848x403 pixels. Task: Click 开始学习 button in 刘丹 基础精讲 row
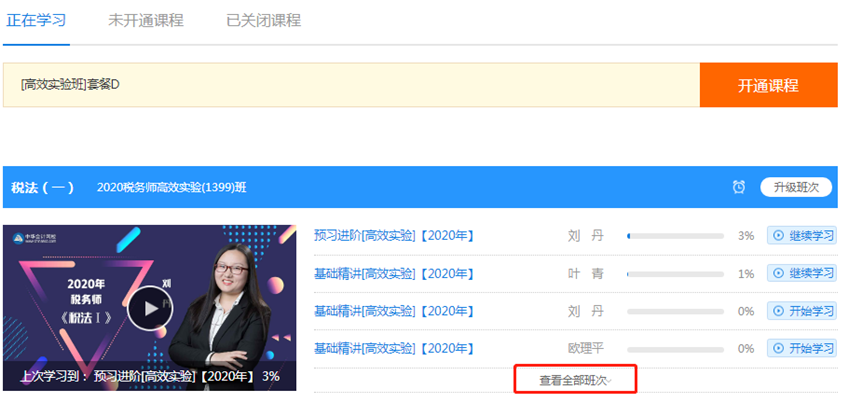coord(801,311)
